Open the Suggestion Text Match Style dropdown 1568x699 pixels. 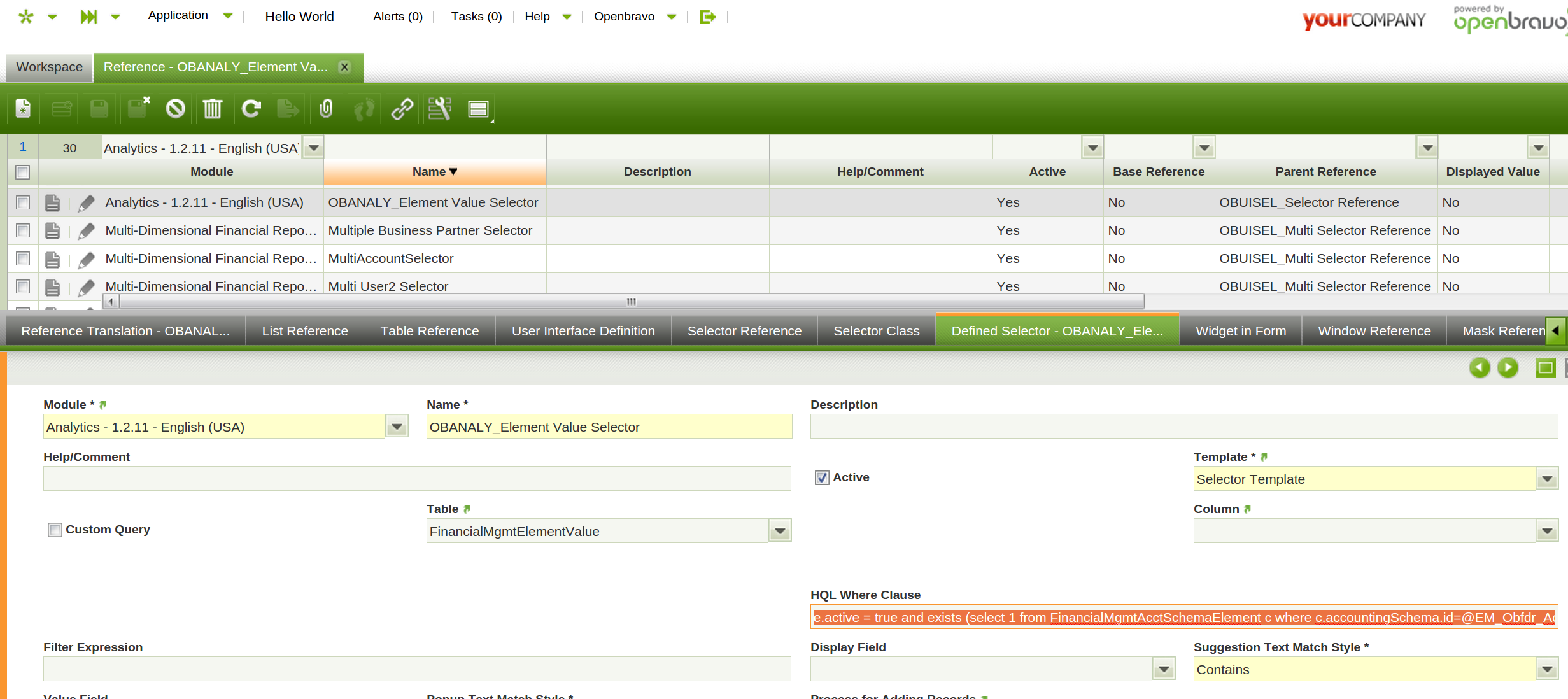(x=1547, y=669)
